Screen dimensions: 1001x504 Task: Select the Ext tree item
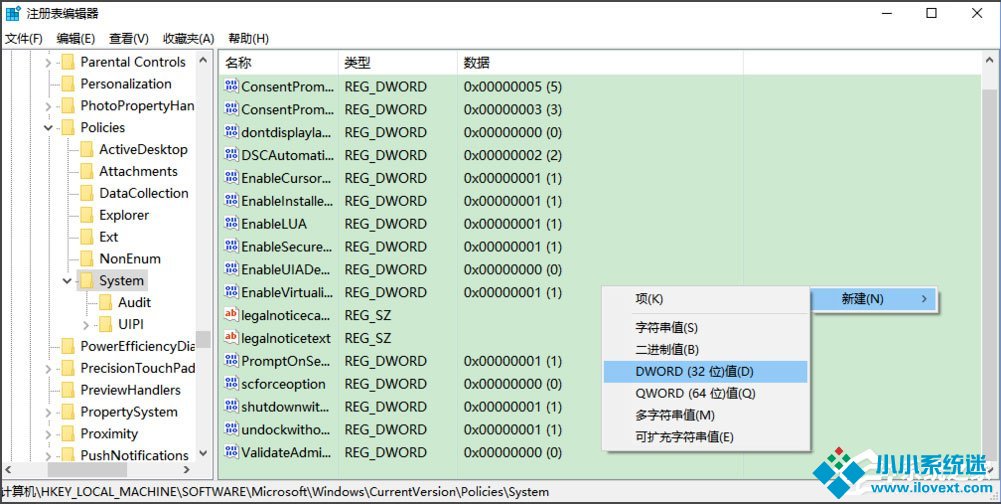(109, 237)
